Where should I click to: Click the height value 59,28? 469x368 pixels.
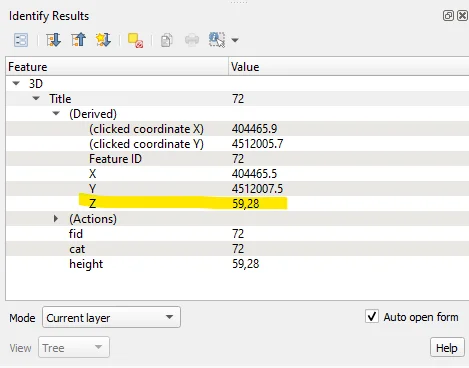tap(246, 264)
